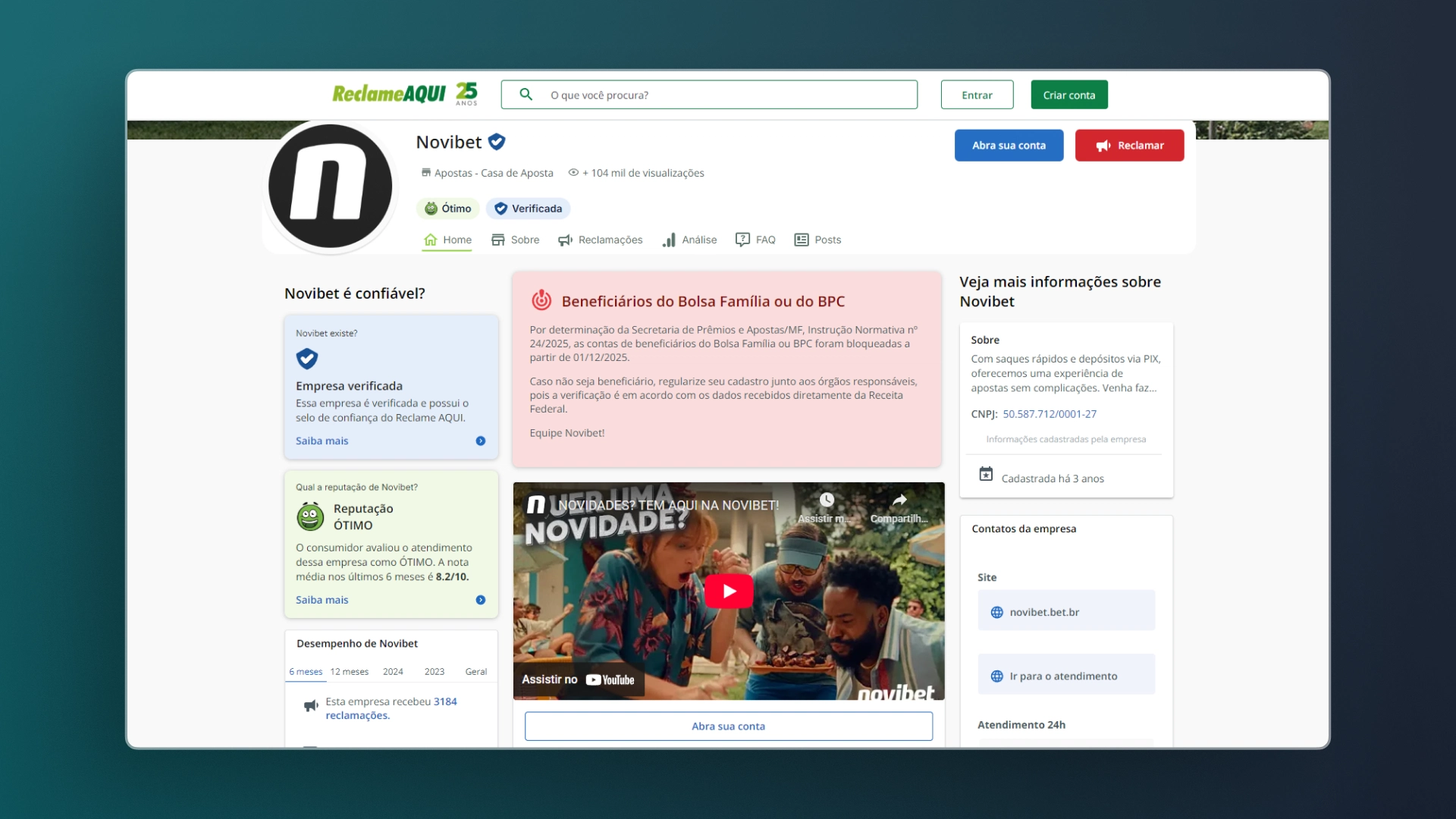Open the CNPJ 50.587.712/0001-27 link
Viewport: 1456px width, 819px height.
pos(1050,414)
